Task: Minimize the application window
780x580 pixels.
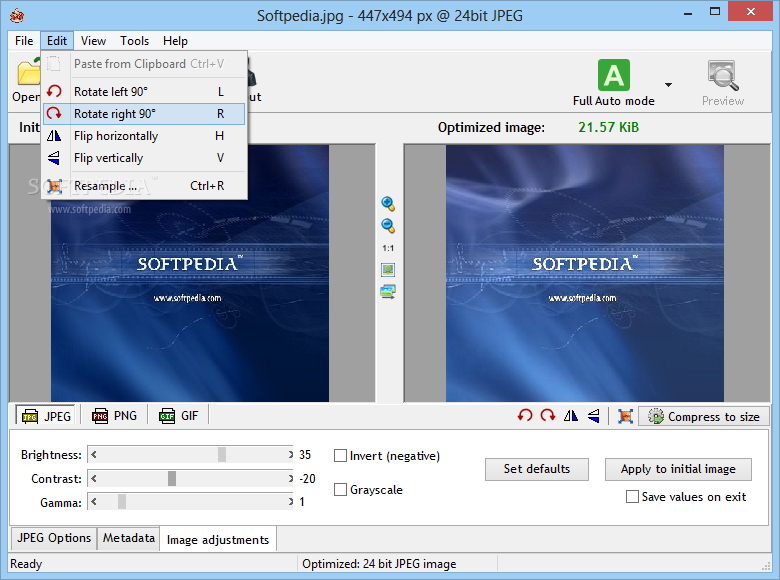Action: click(x=688, y=13)
